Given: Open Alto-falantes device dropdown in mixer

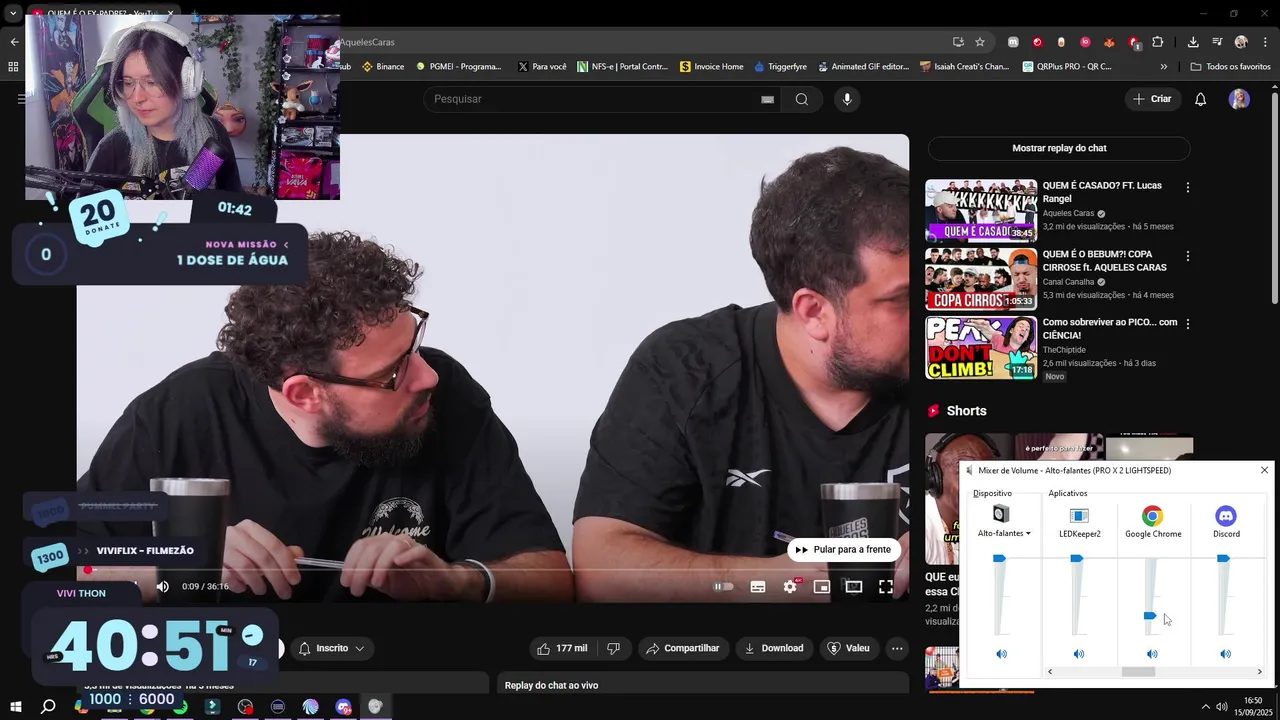Looking at the screenshot, I should click(1004, 534).
